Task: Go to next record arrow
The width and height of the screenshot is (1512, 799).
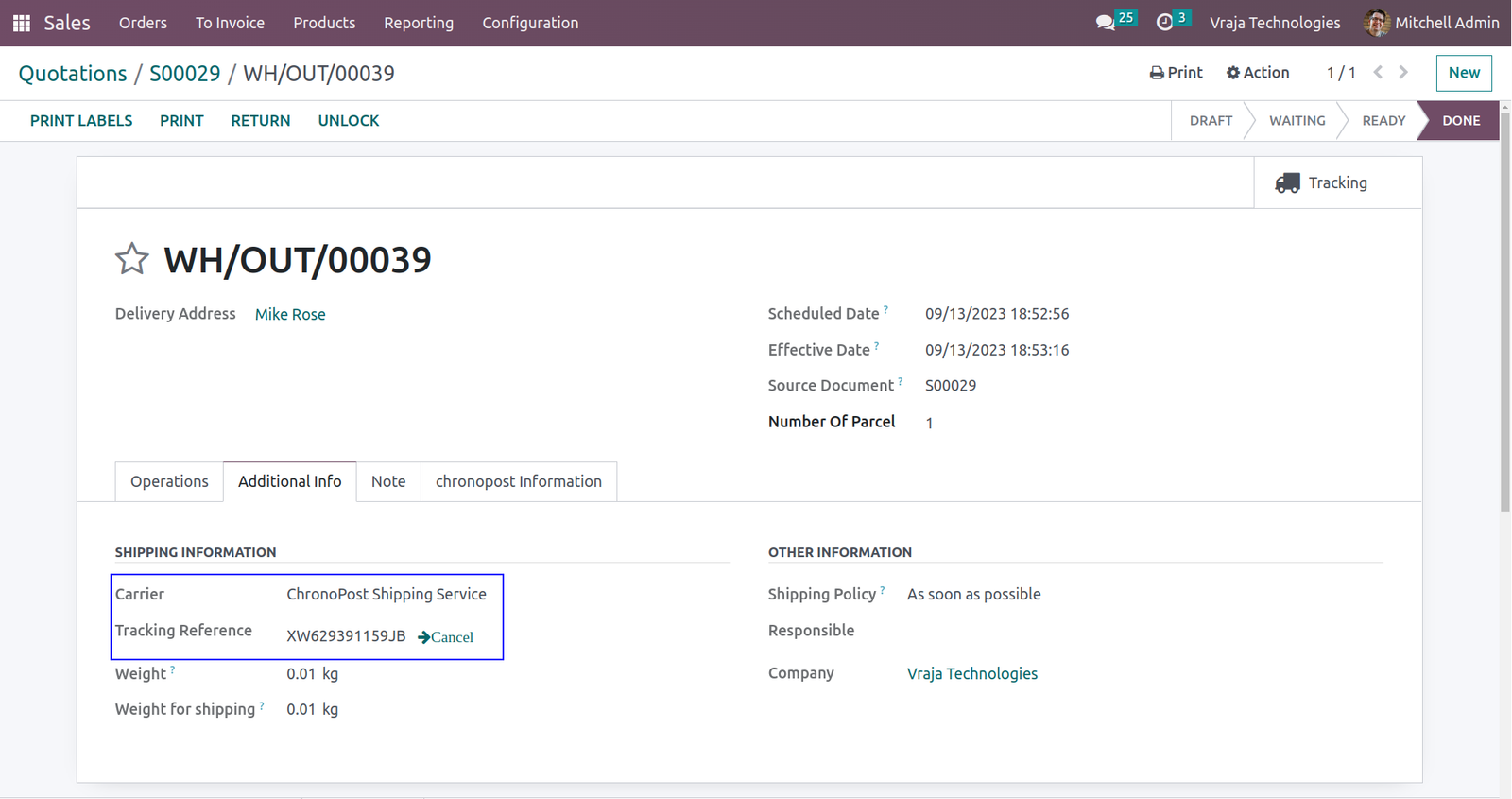Action: tap(1404, 73)
